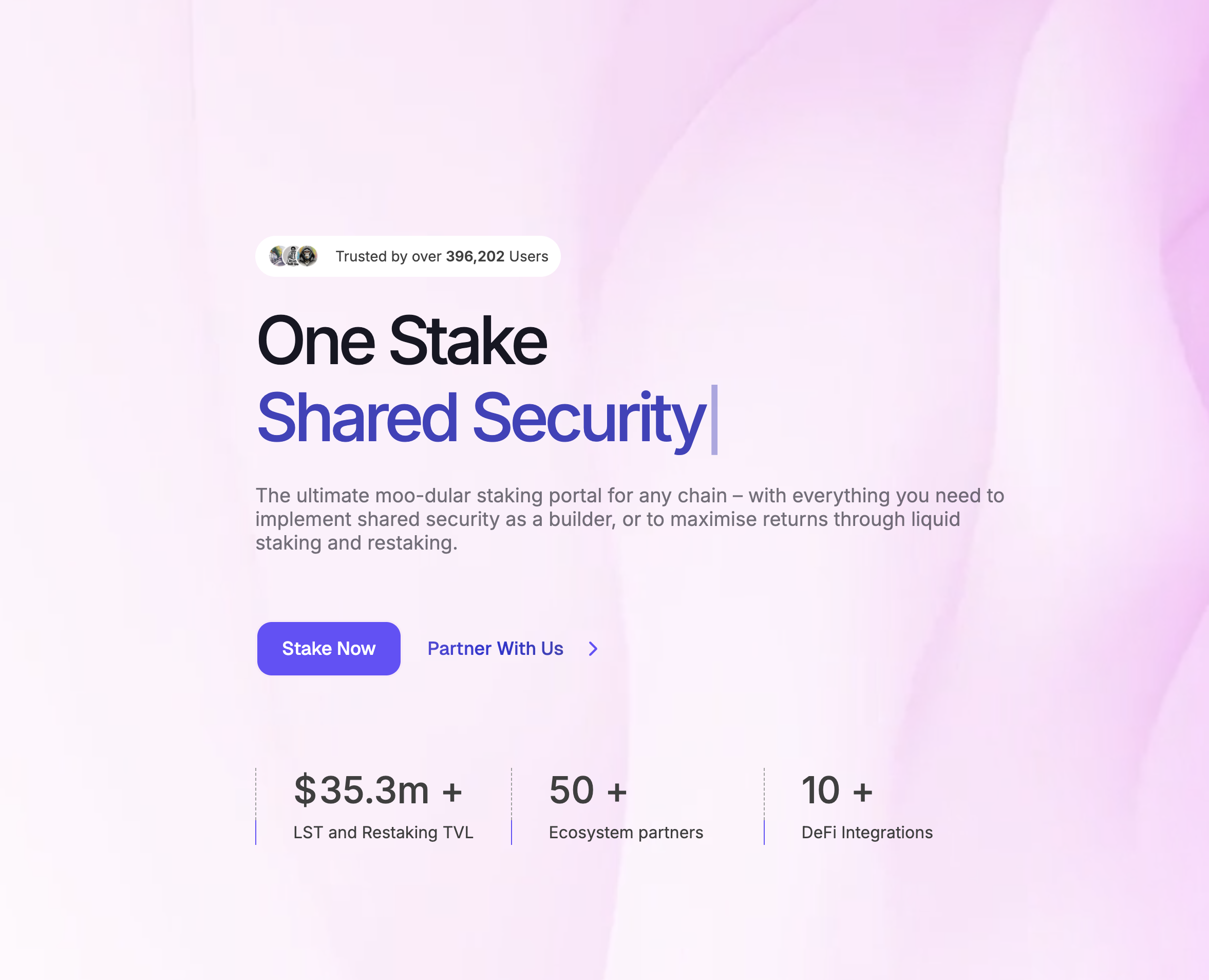This screenshot has width=1209, height=980.
Task: Click the sketched man avatar in the middle
Action: [x=292, y=256]
